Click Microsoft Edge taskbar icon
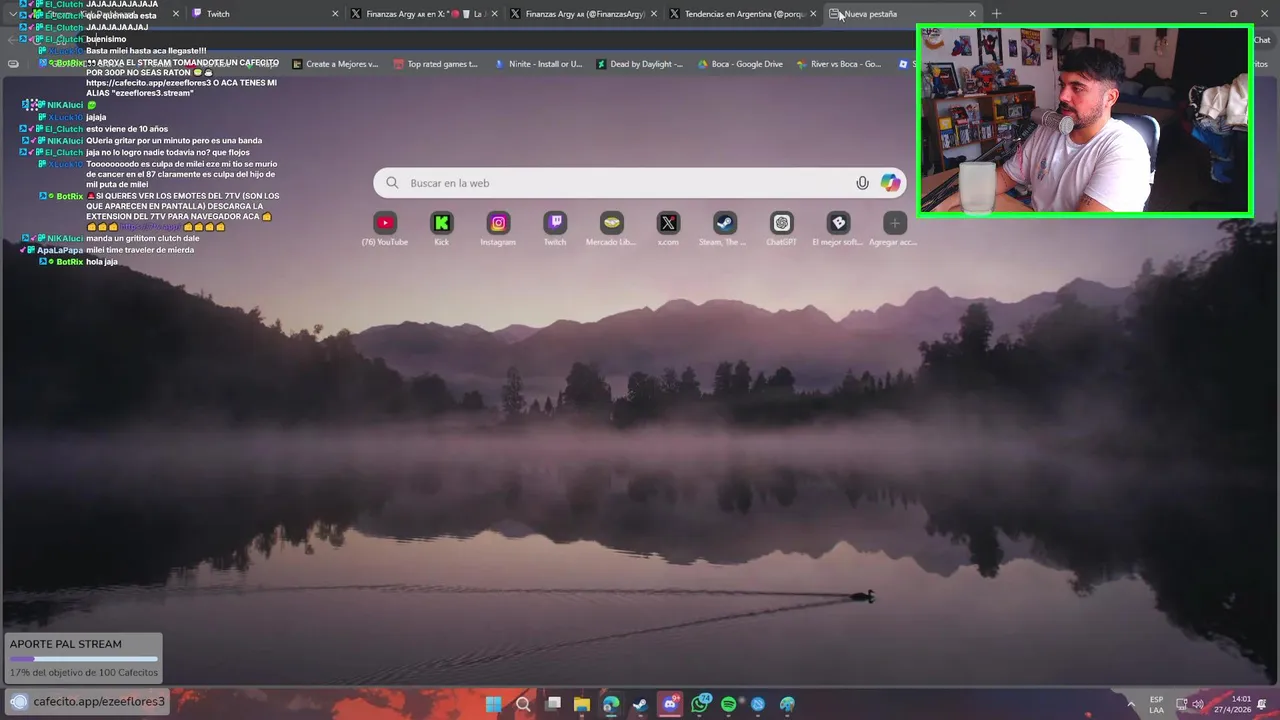This screenshot has width=1280, height=720. point(611,704)
